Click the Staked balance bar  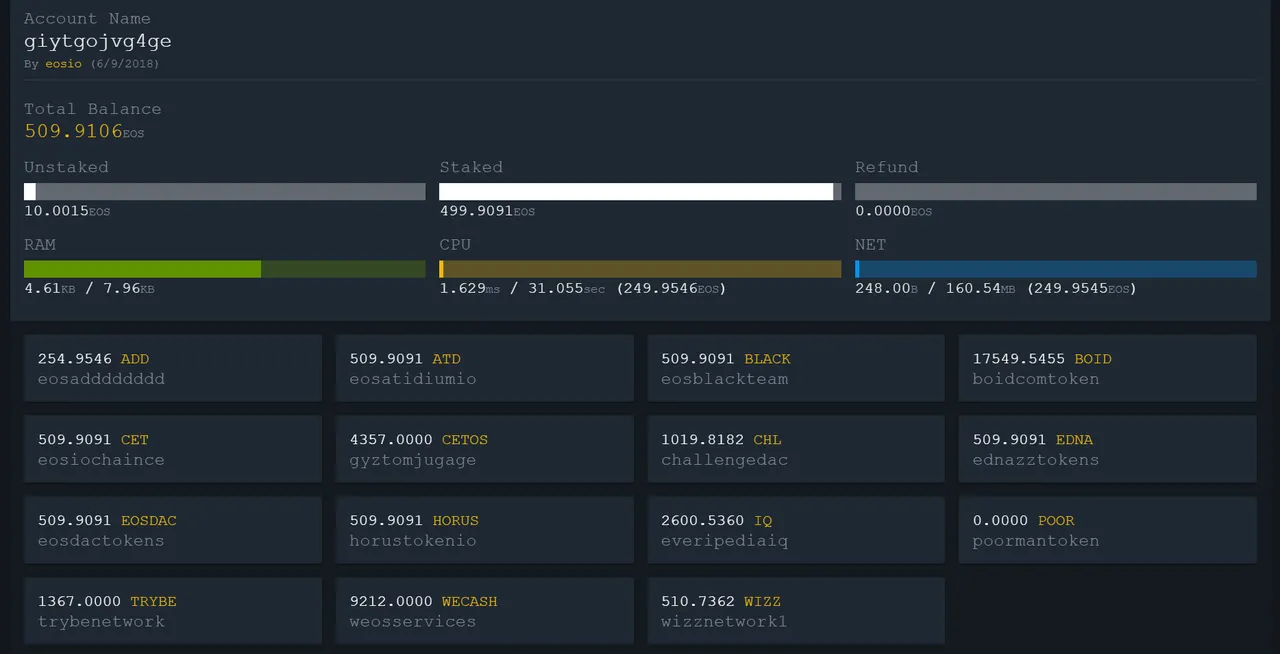coord(640,191)
